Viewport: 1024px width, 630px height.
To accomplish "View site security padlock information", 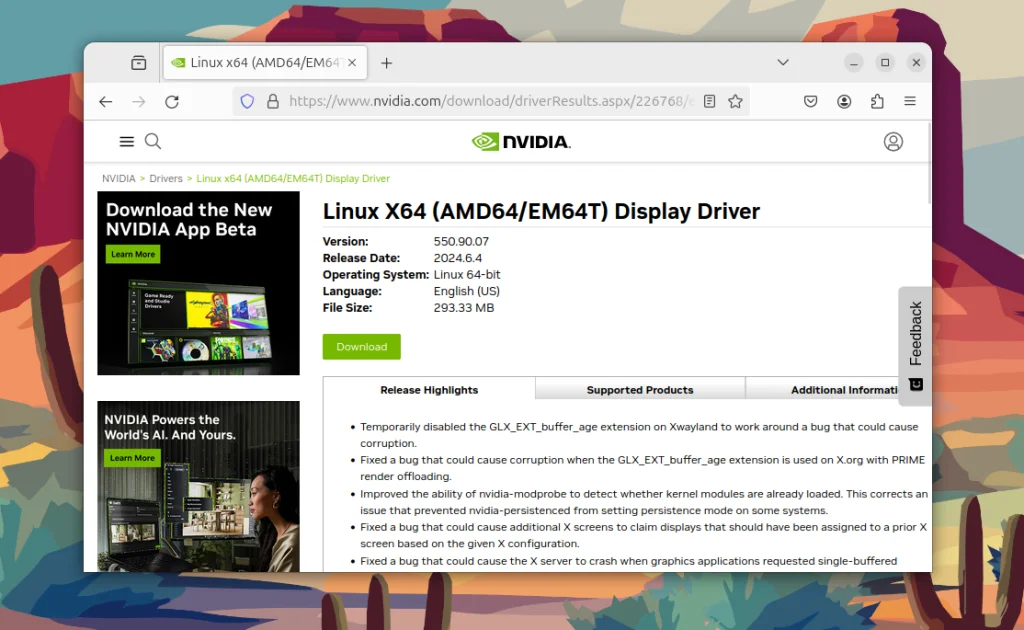I will click(x=273, y=101).
